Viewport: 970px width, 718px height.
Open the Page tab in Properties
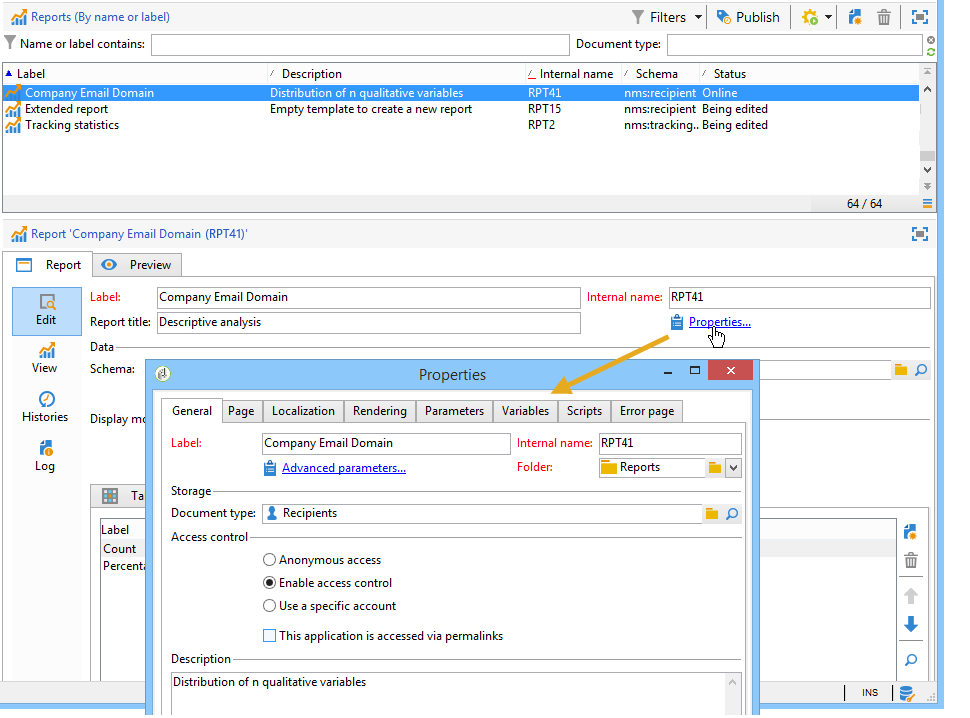tap(241, 411)
